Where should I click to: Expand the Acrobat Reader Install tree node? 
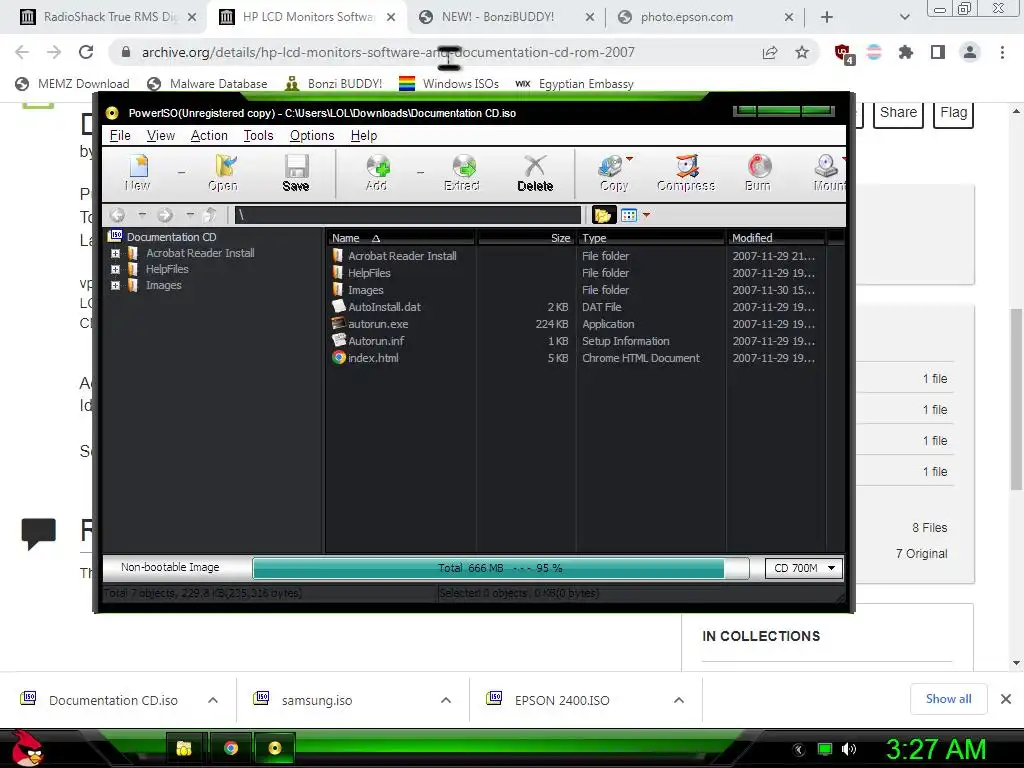coord(116,253)
